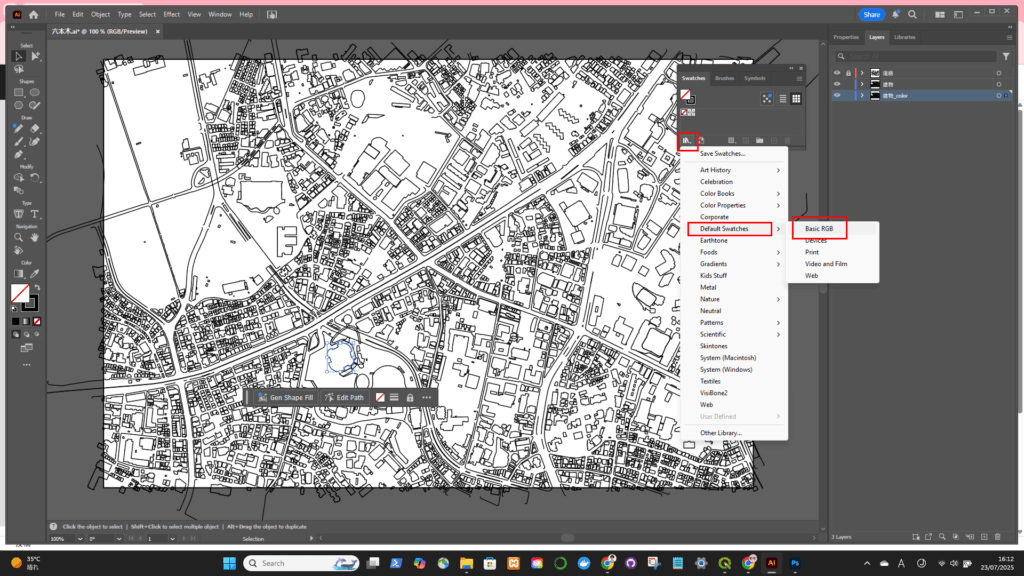Open the Swatch Libraries menu icon

(687, 141)
